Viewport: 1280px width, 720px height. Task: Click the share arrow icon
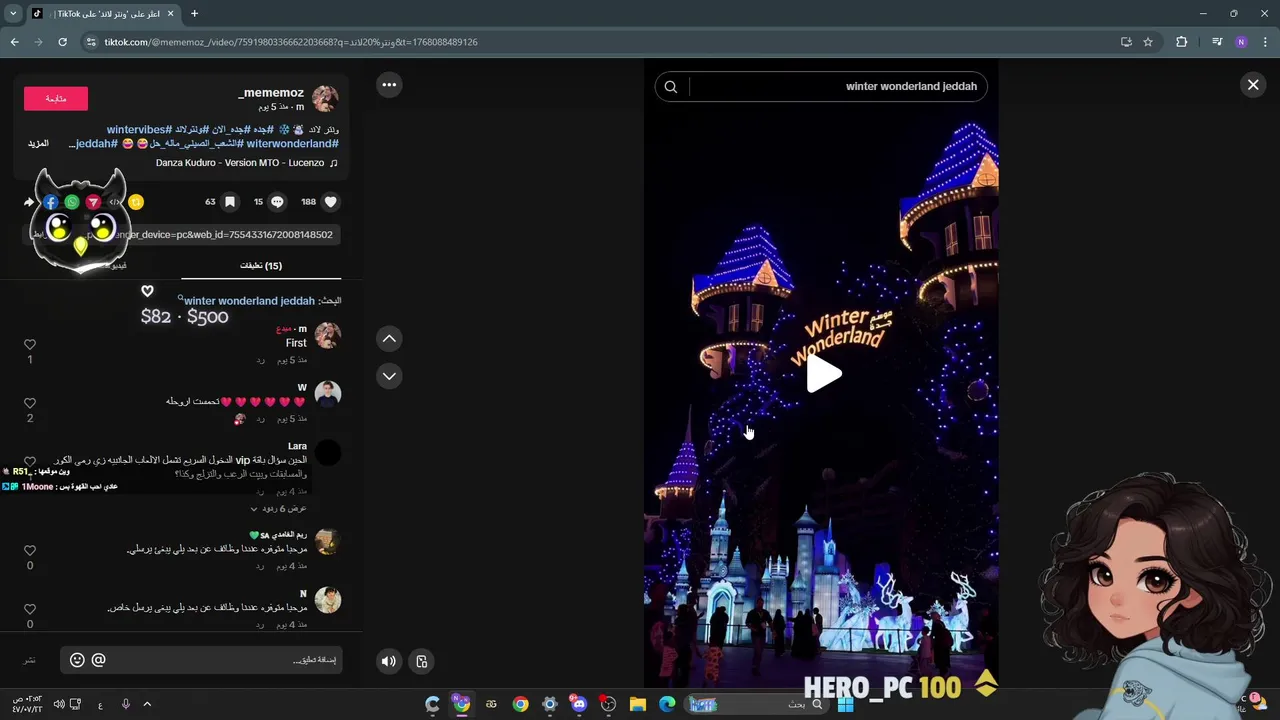[29, 202]
